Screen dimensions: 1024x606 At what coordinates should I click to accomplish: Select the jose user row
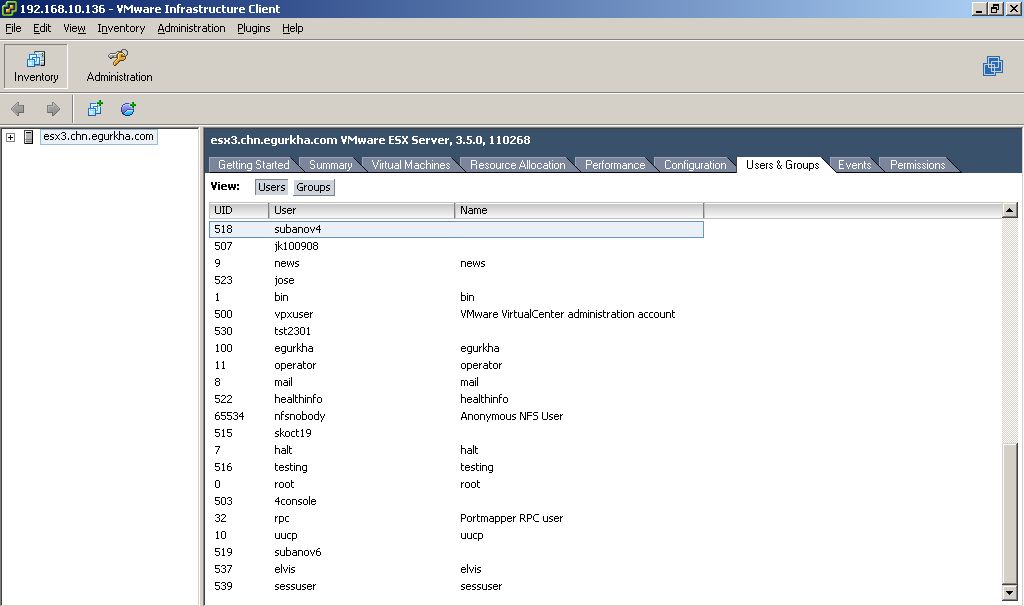point(456,280)
